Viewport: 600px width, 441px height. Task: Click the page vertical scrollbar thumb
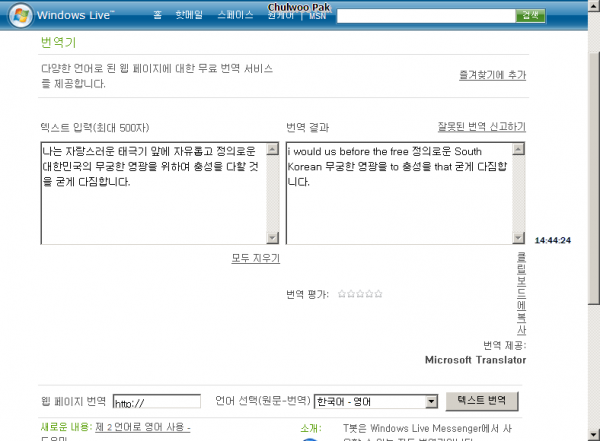594,176
